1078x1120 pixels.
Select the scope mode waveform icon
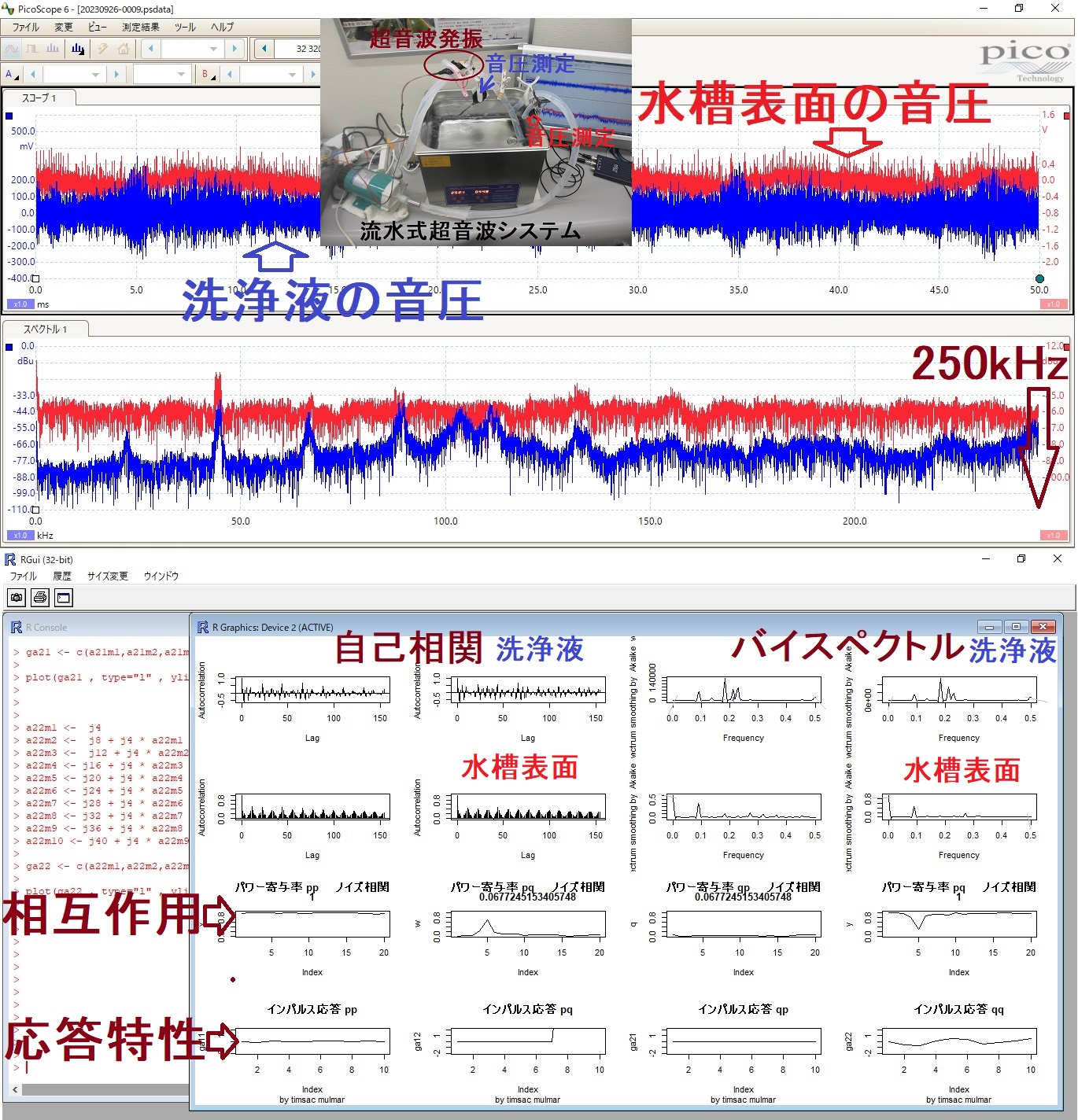click(12, 49)
